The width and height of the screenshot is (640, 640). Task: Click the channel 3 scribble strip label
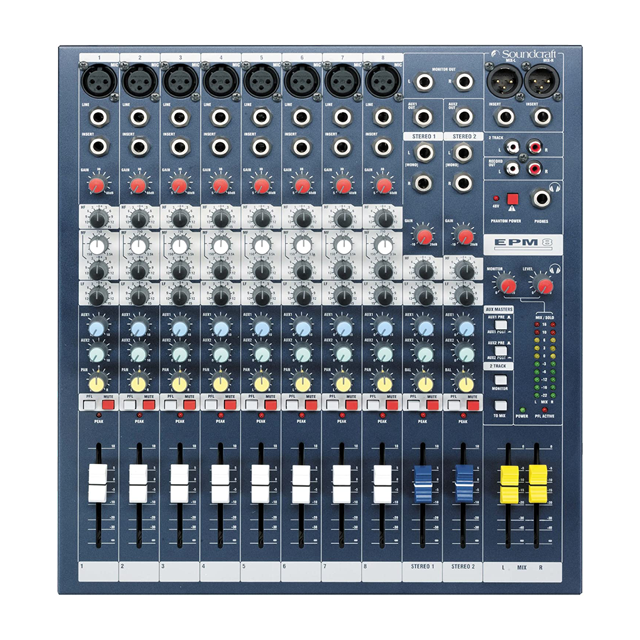(179, 572)
